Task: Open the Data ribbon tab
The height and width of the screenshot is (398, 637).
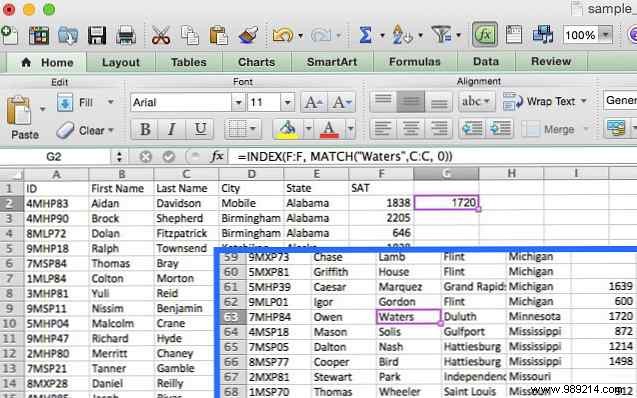Action: click(486, 62)
